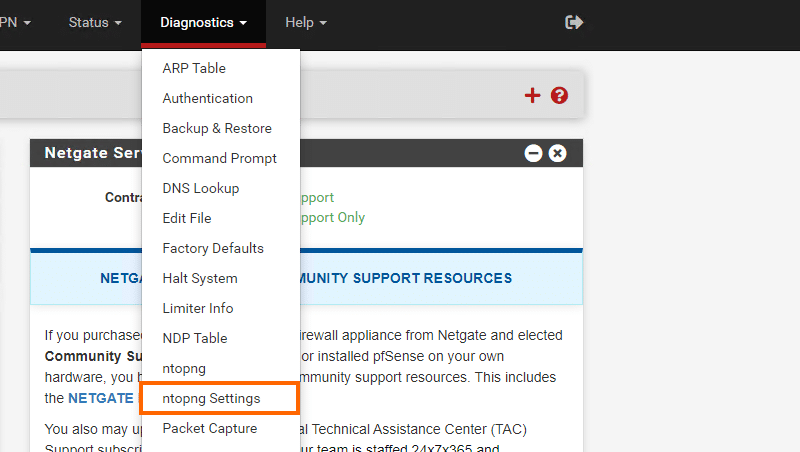Viewport: 800px width, 452px height.
Task: Open Edit File option
Action: [187, 218]
